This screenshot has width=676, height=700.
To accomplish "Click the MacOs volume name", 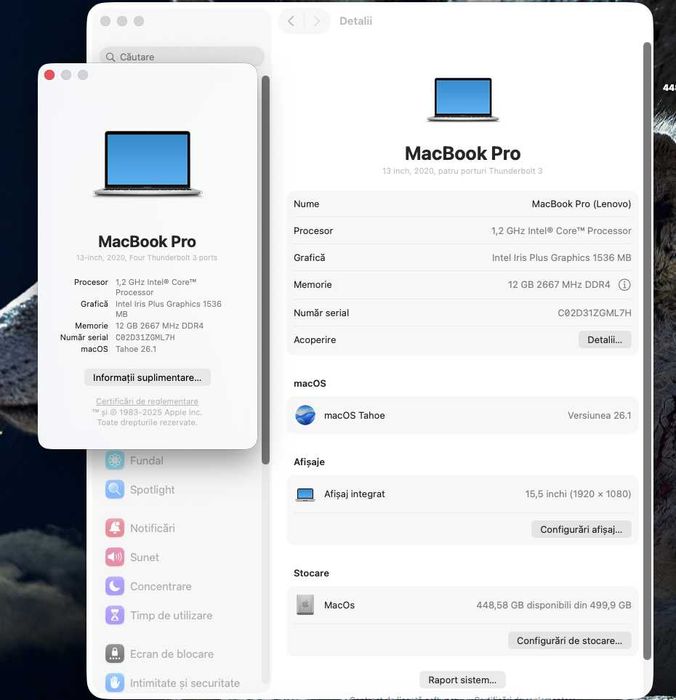I will coord(339,605).
